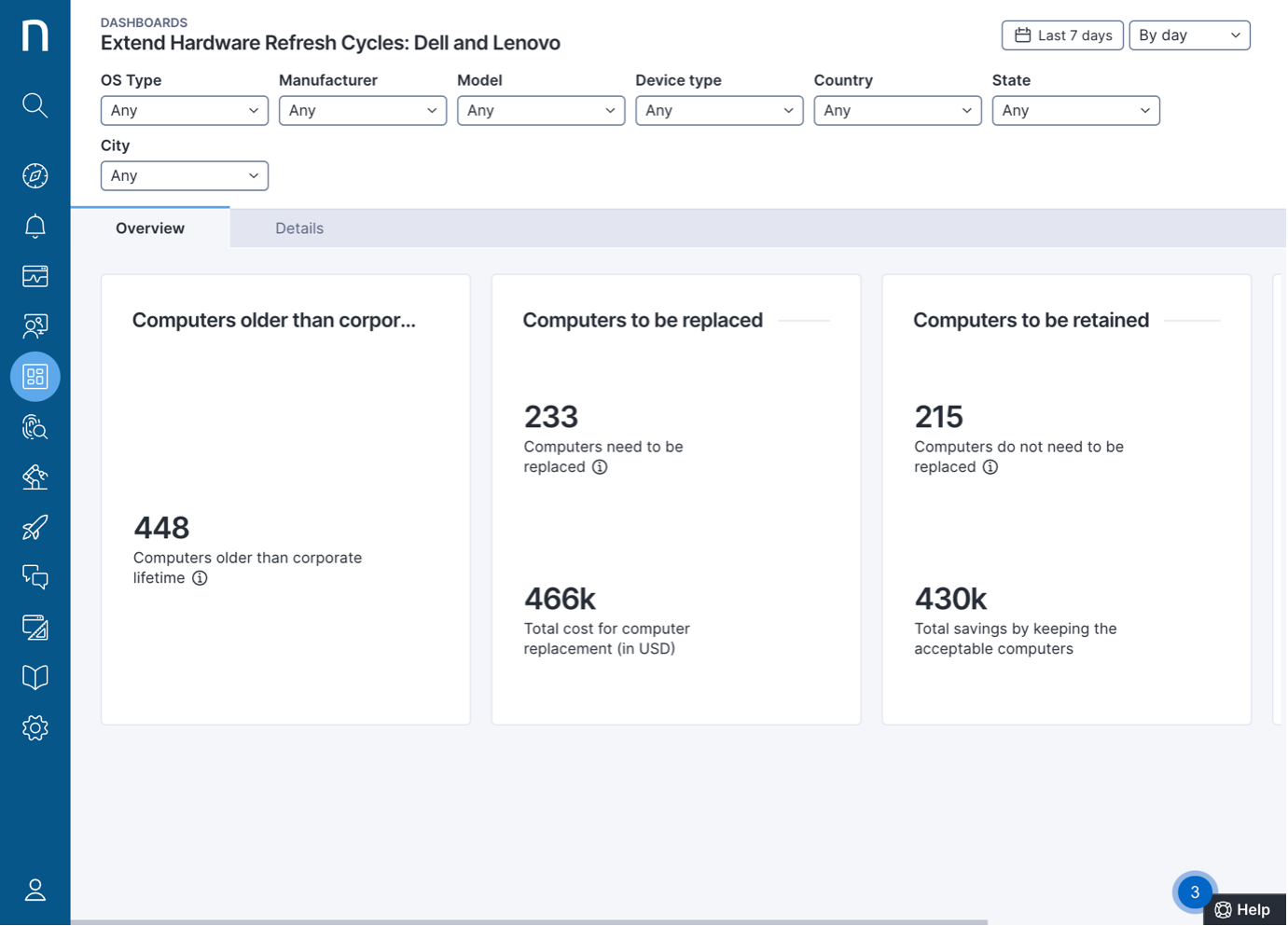
Task: Open the settings gear icon
Action: (x=35, y=727)
